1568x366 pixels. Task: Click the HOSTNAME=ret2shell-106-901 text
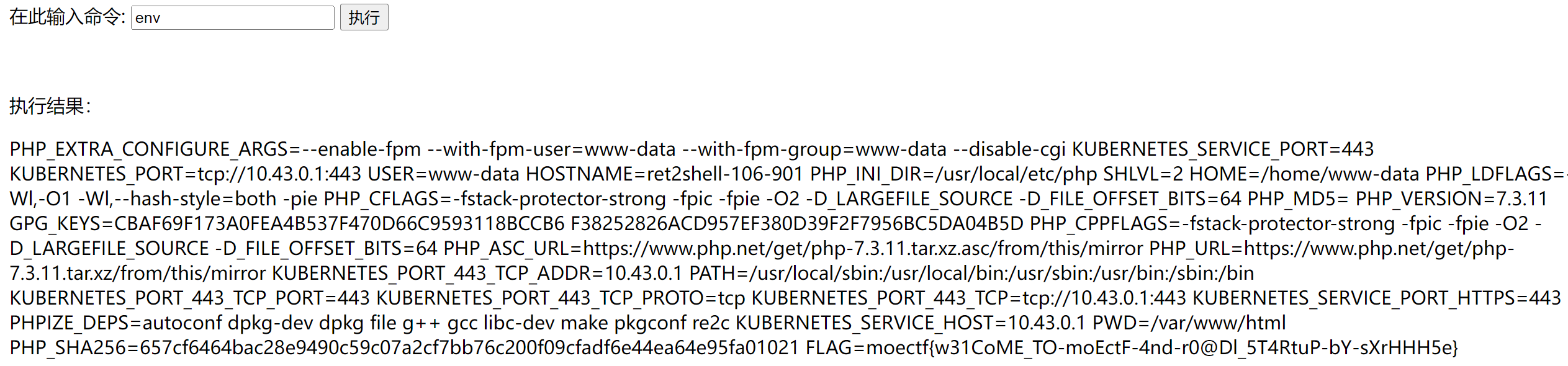[665, 174]
